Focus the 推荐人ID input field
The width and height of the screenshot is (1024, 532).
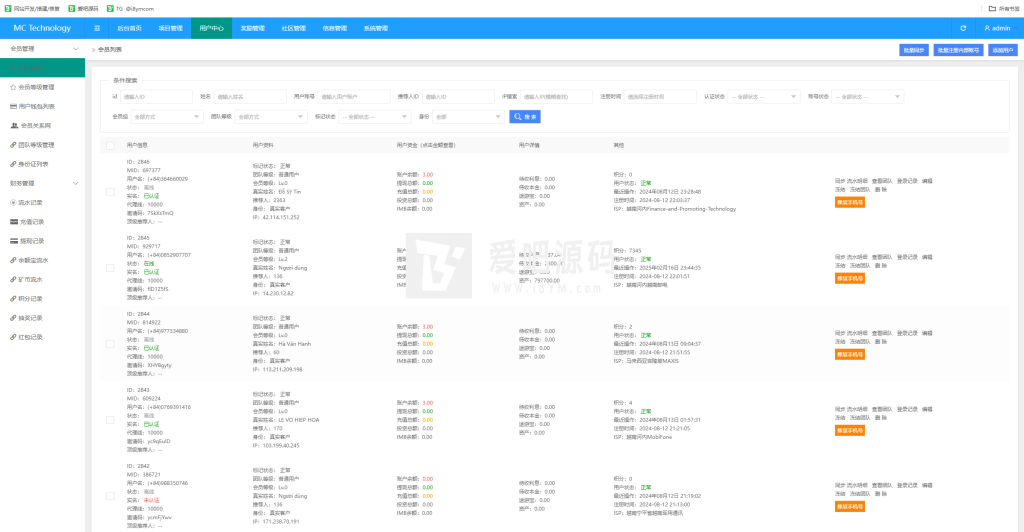point(458,97)
